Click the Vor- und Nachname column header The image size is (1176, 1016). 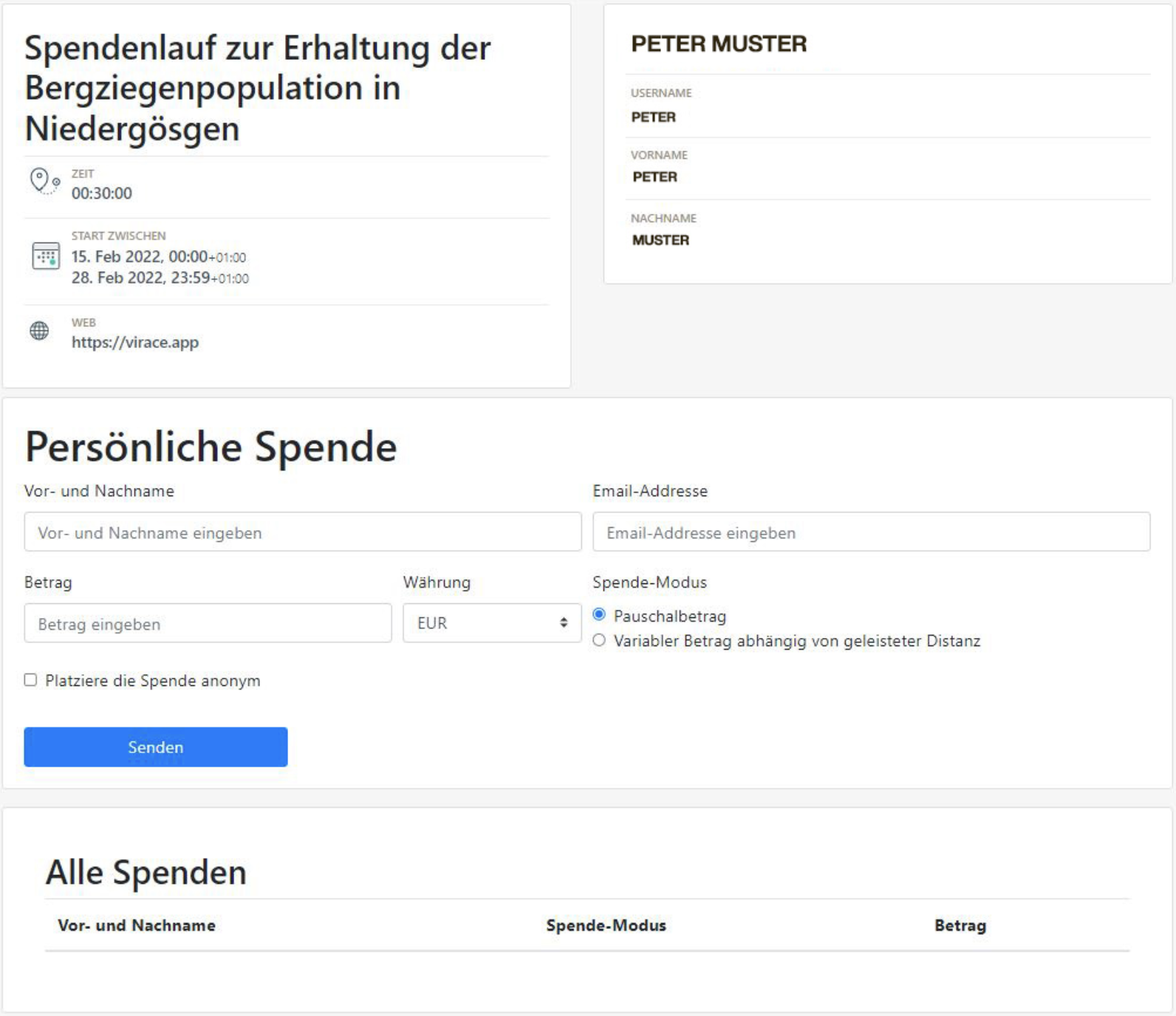click(x=137, y=925)
